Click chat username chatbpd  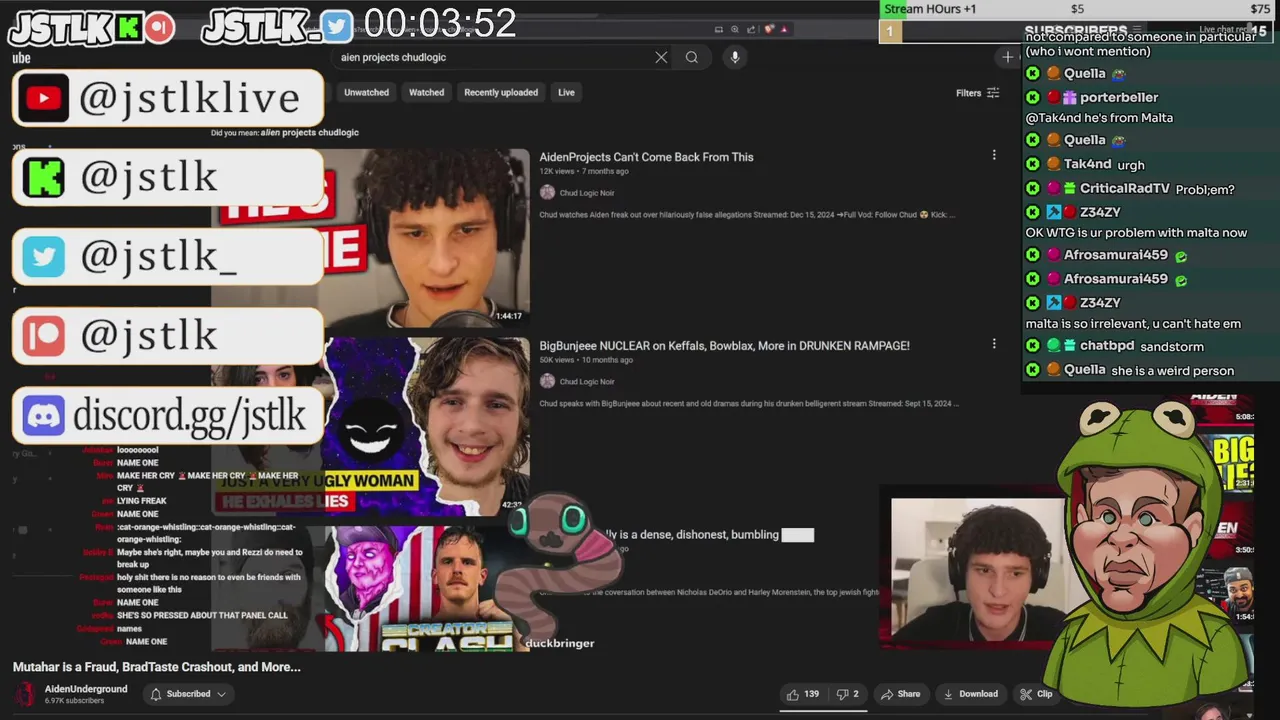click(1107, 346)
